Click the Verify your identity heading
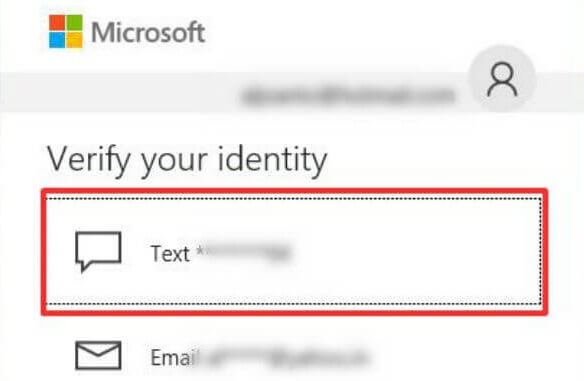Screen dimensions: 584x381 pos(187,161)
